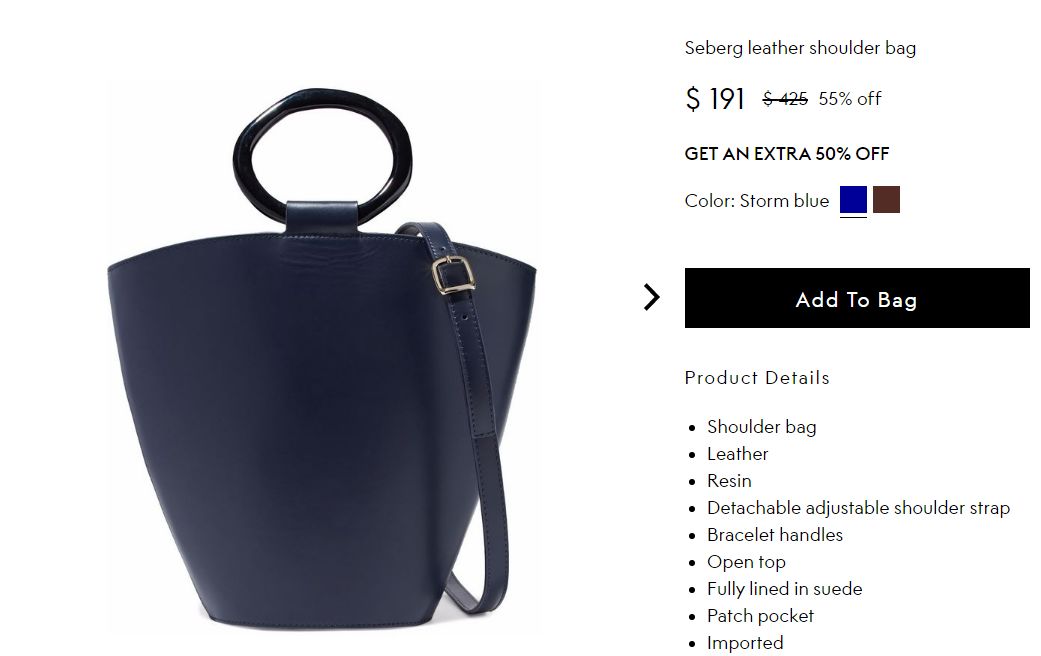Select the Shoulder bag detail bullet
Viewport: 1041px width, 656px height.
pyautogui.click(x=761, y=427)
